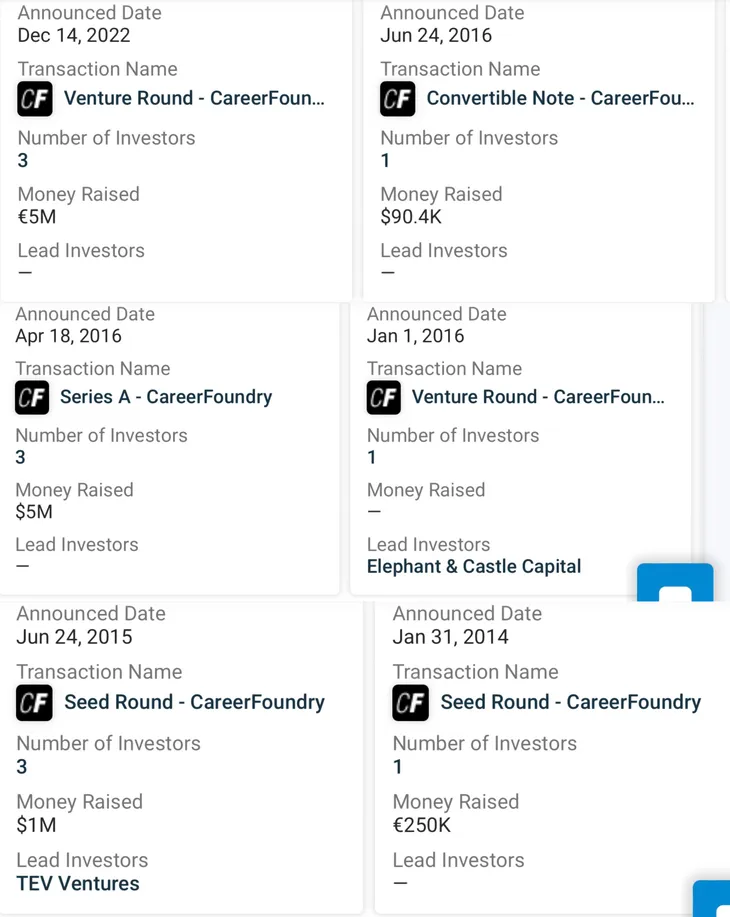Open Seed Round link announced Jan 31, 2014
Viewport: 730px width, 917px height.
(570, 702)
